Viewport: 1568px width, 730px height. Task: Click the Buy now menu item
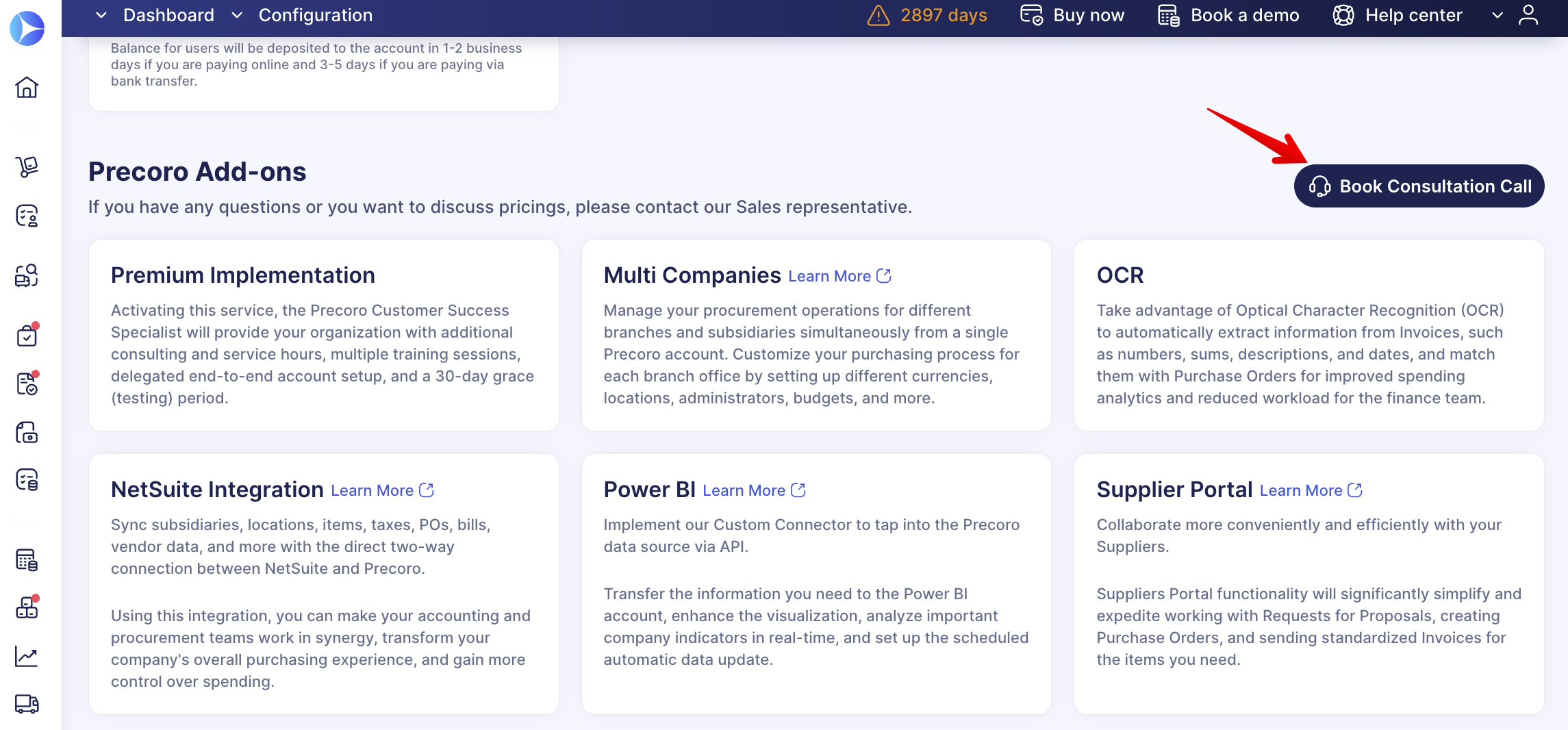click(x=1072, y=15)
